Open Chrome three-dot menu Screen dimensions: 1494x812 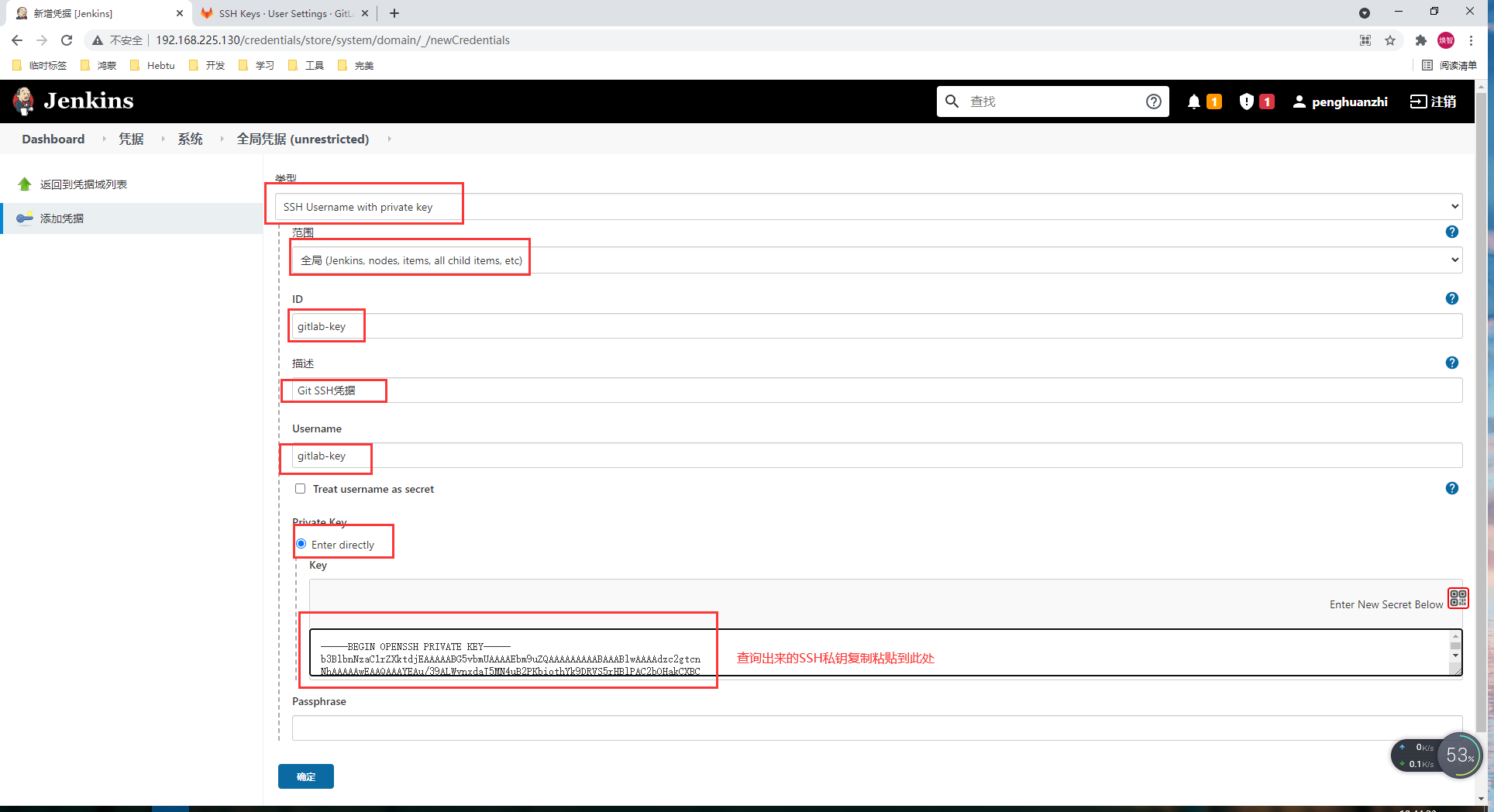point(1471,40)
